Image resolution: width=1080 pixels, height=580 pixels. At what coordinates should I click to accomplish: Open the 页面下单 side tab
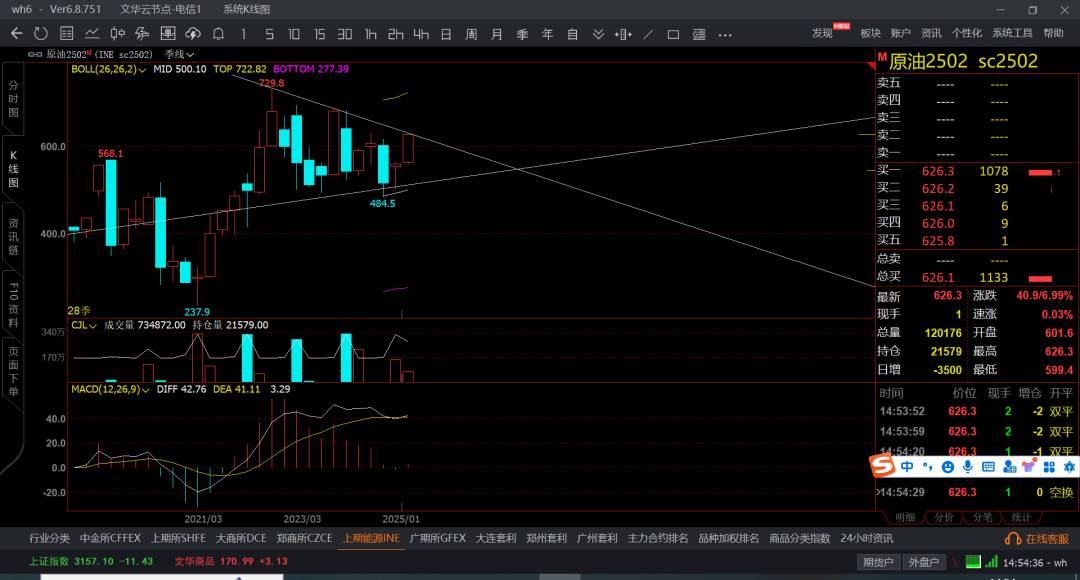coord(13,372)
